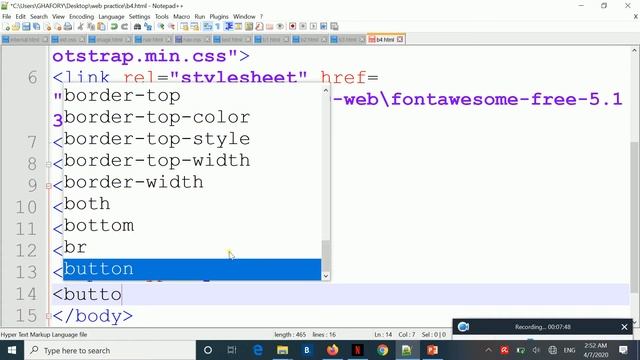Toggle Folder as Workspace icon
The image size is (640, 360).
(269, 27)
